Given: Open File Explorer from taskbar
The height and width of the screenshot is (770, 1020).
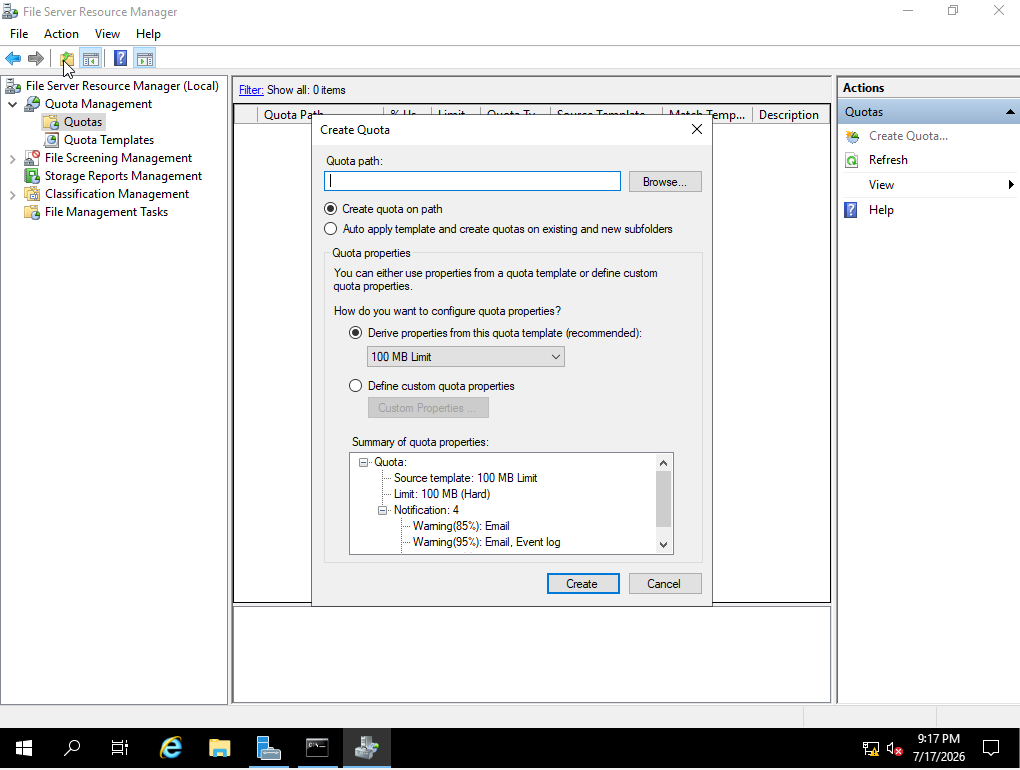Looking at the screenshot, I should click(x=219, y=749).
